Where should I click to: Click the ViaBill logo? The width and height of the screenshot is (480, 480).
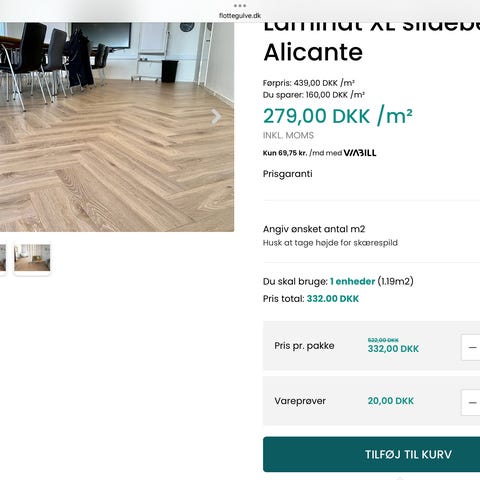(x=360, y=153)
